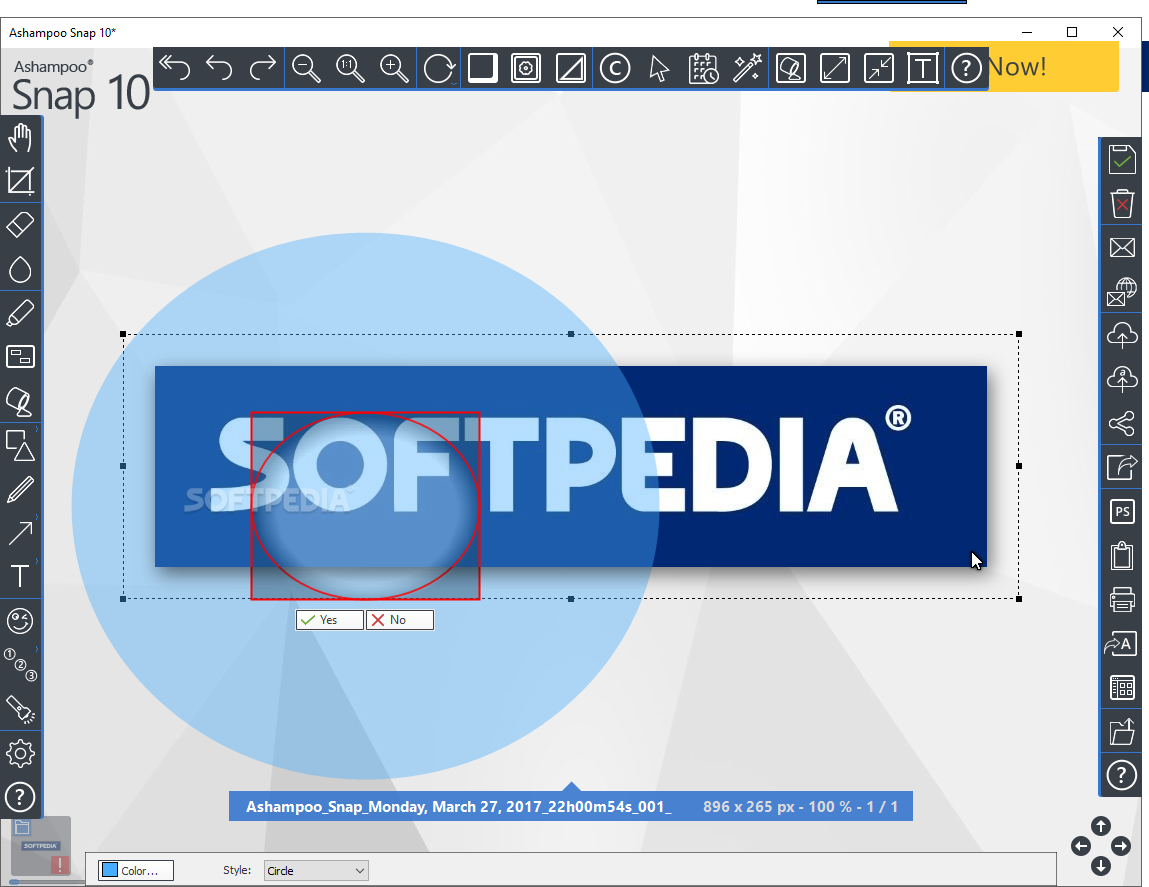Click the capture filename info bar
This screenshot has width=1149, height=887.
click(x=571, y=806)
